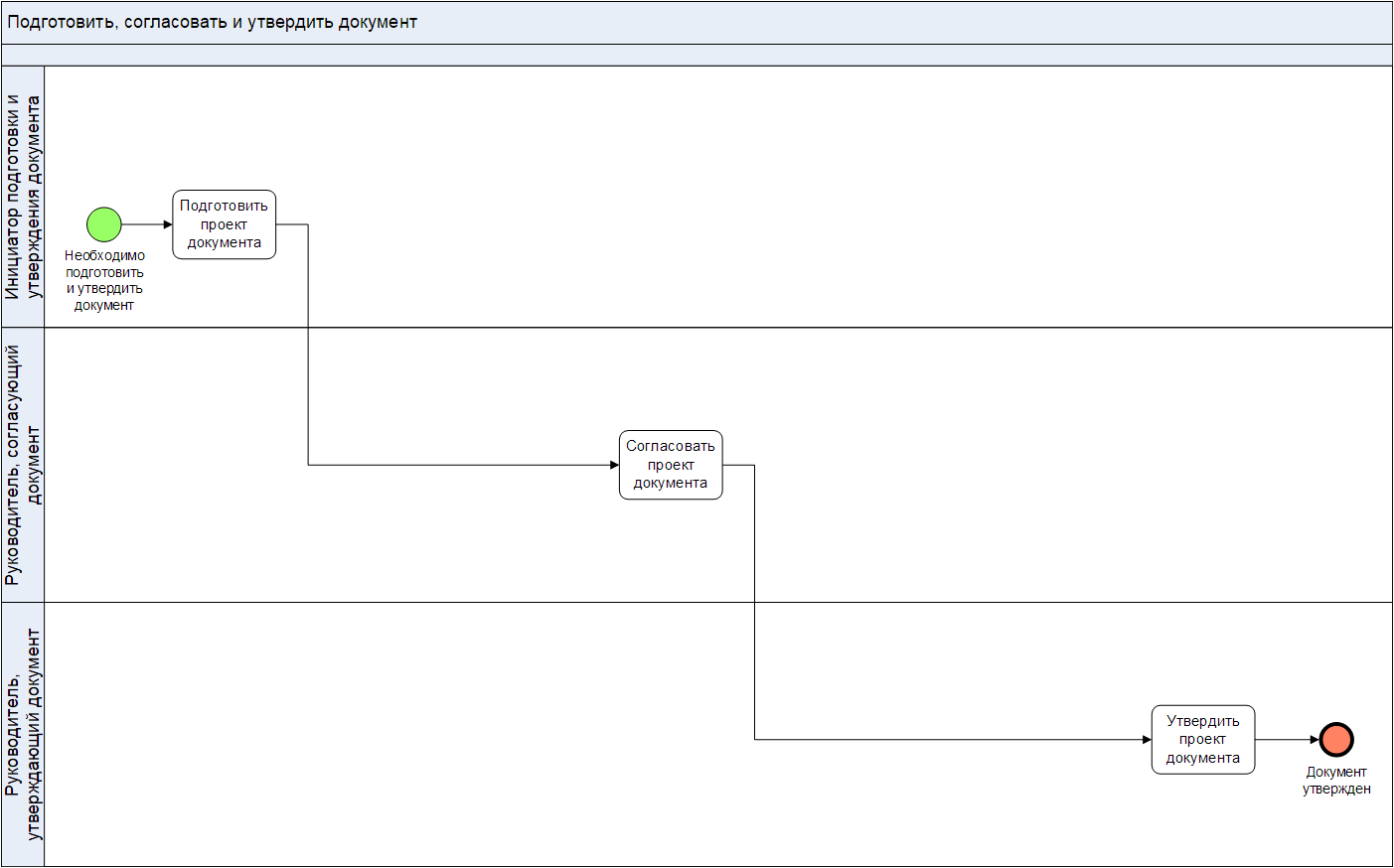Viewport: 1394px width, 868px height.
Task: Select the arrow between 'Утвердить' task and end event
Action: coord(1287,740)
